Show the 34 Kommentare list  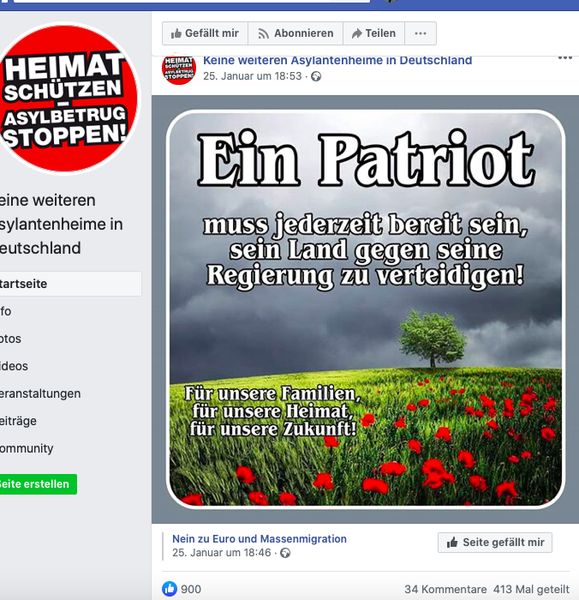446,589
